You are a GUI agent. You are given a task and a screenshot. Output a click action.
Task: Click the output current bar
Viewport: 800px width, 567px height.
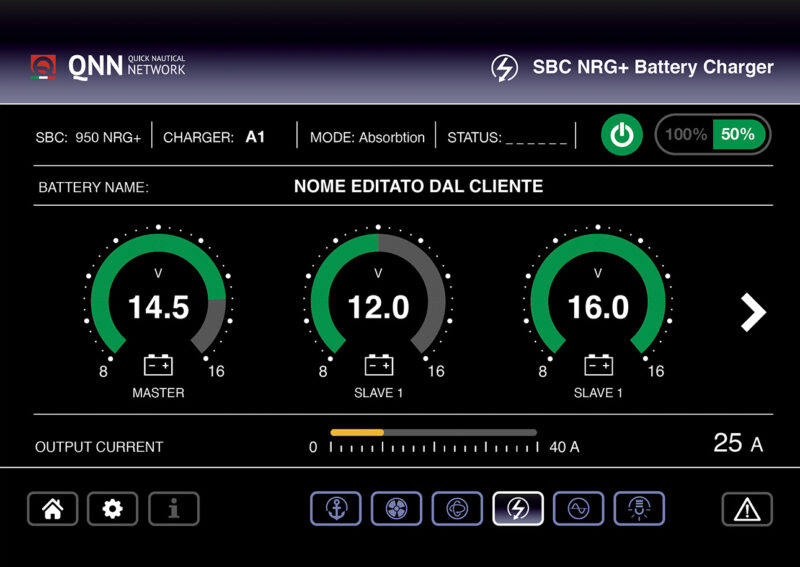pos(434,433)
